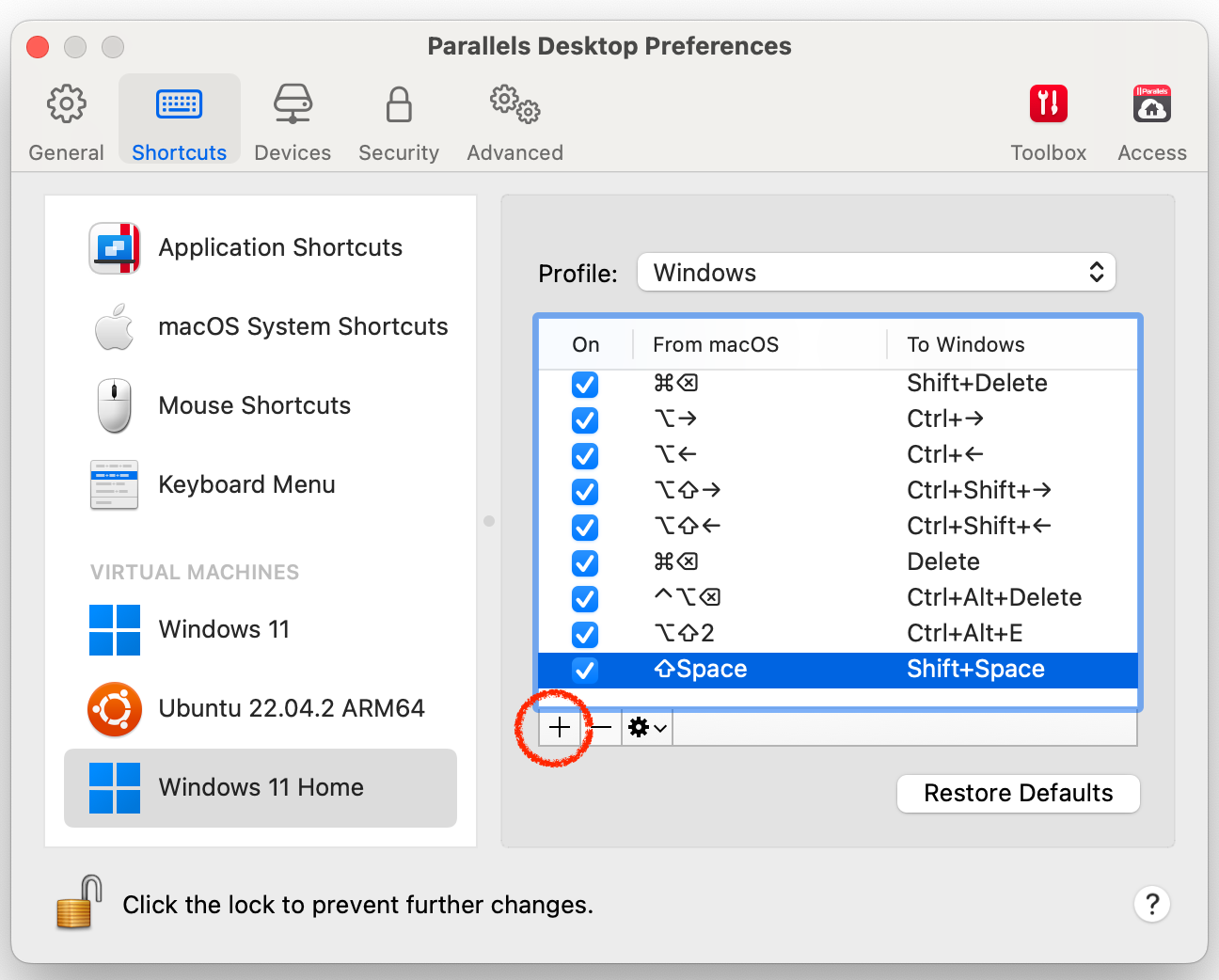
Task: Select the Keyboard Menu item
Action: [x=261, y=484]
